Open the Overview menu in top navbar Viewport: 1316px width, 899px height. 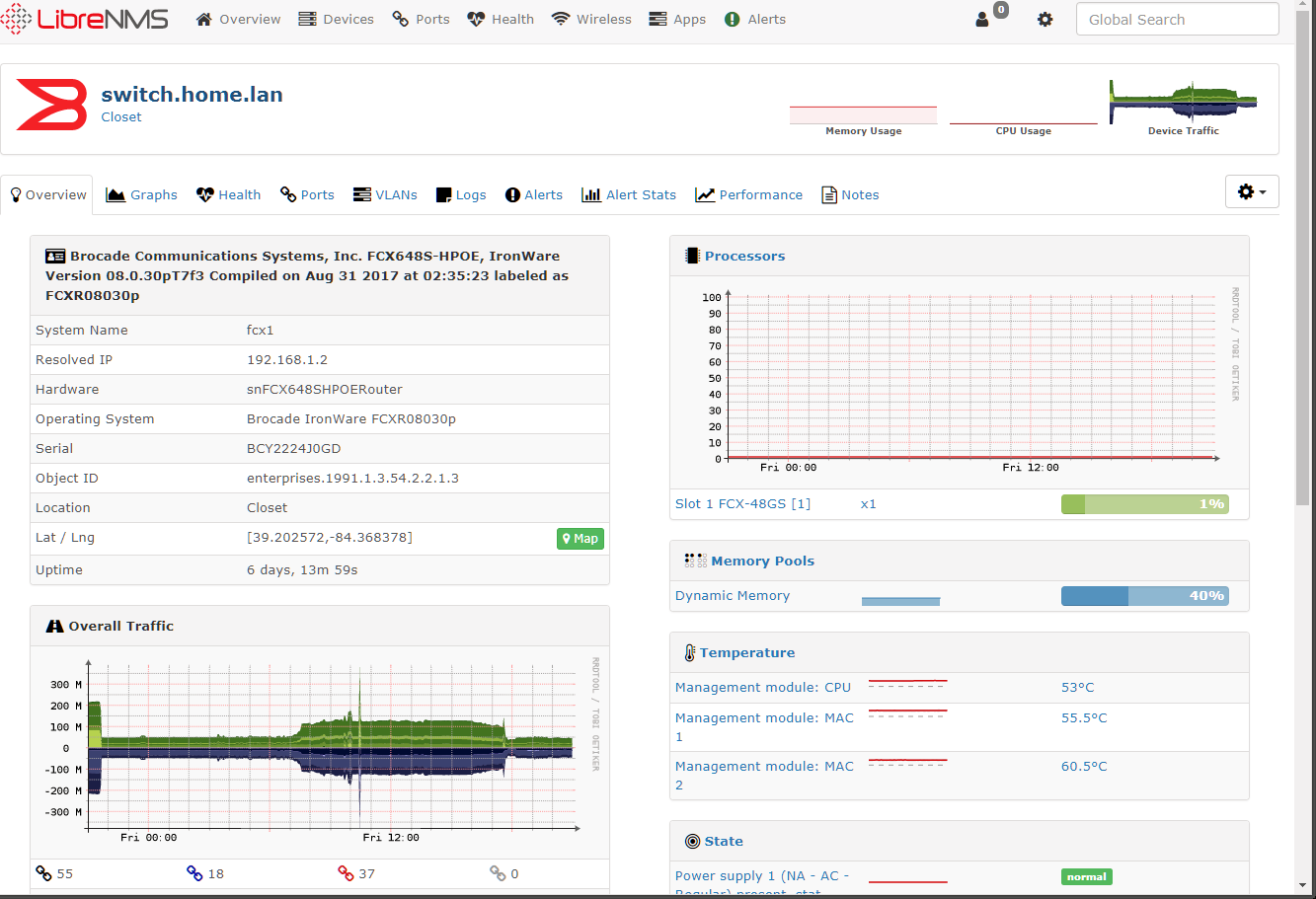pos(238,19)
